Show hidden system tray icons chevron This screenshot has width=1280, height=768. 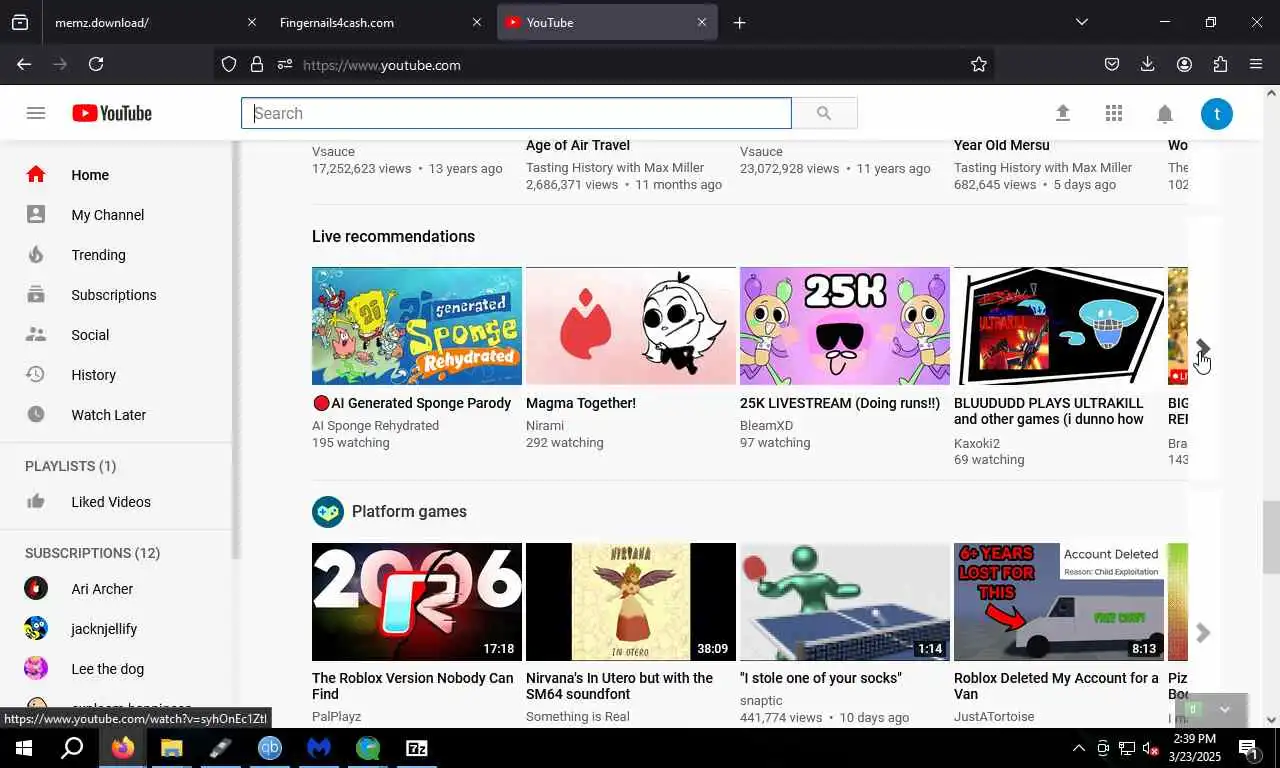coord(1078,748)
